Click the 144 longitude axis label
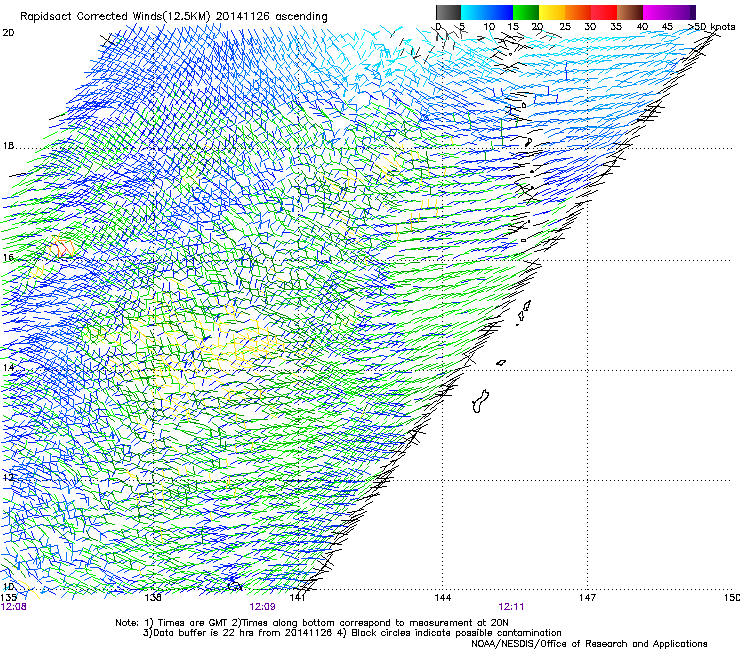The width and height of the screenshot is (740, 650). [443, 598]
